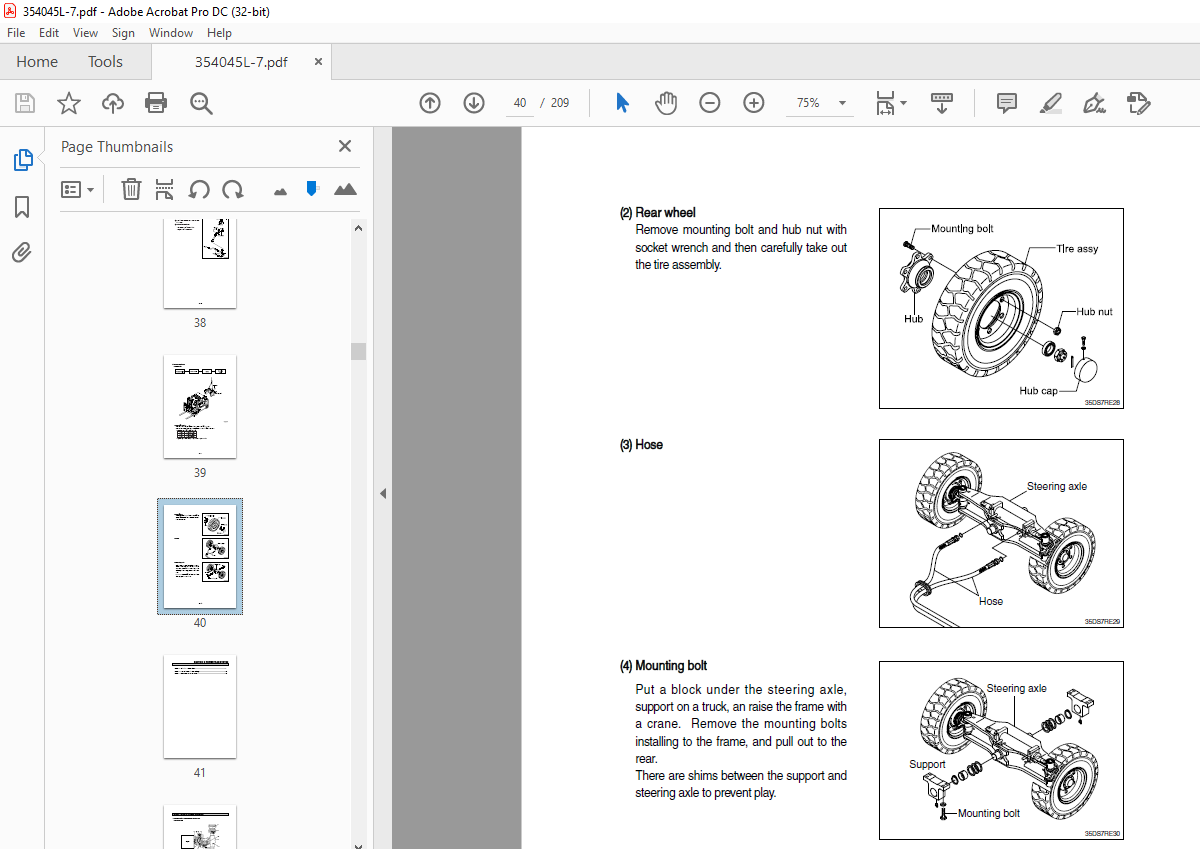
Task: Activate the hand pan tool
Action: (666, 103)
